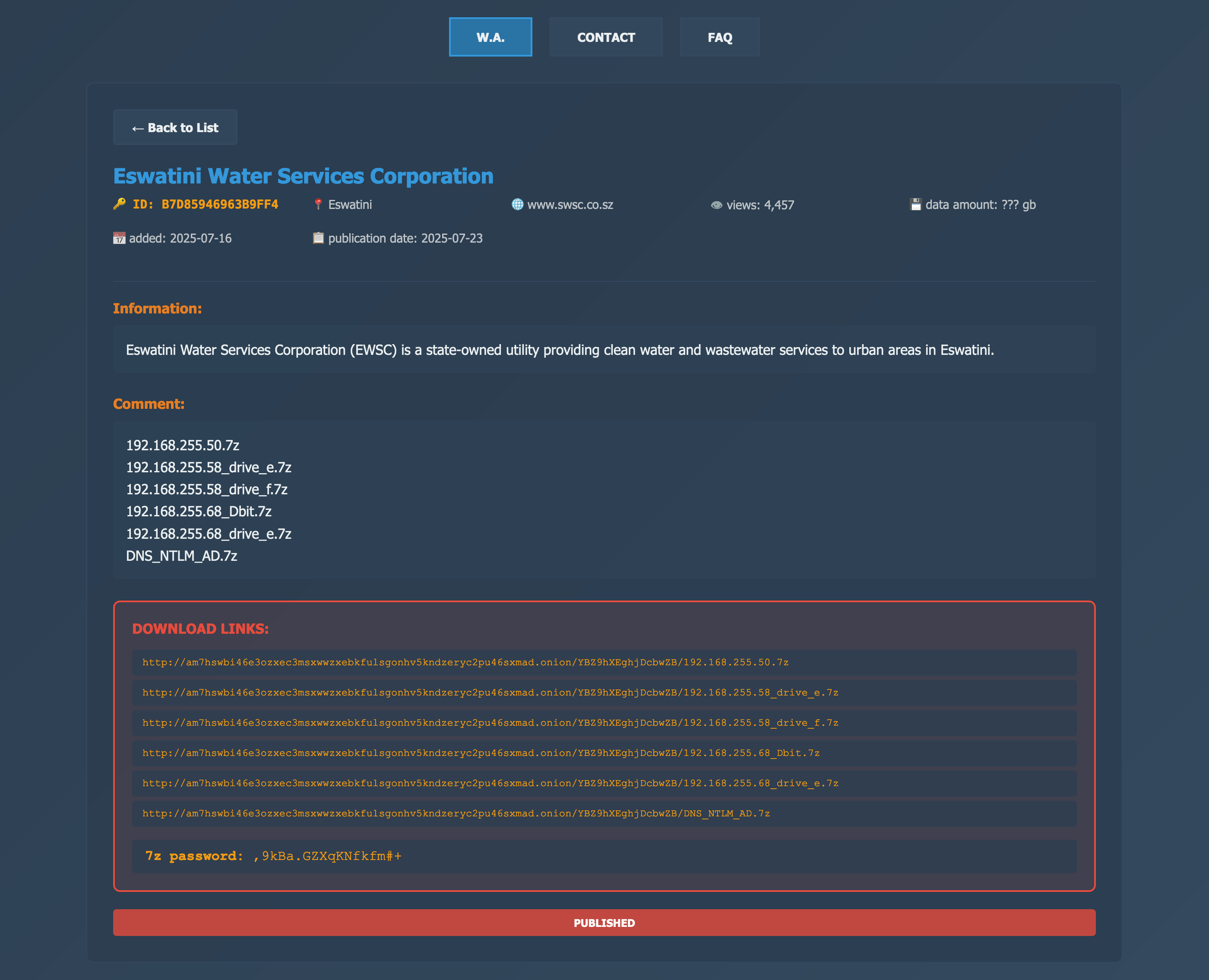Click the key icon beside the ID
1209x980 pixels.
(119, 204)
